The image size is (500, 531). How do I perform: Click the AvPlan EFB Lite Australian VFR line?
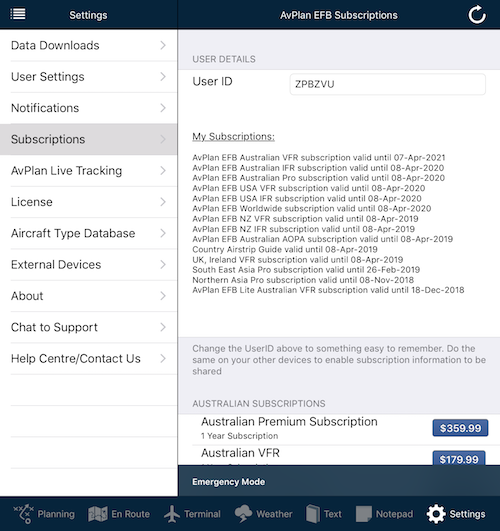tap(328, 290)
